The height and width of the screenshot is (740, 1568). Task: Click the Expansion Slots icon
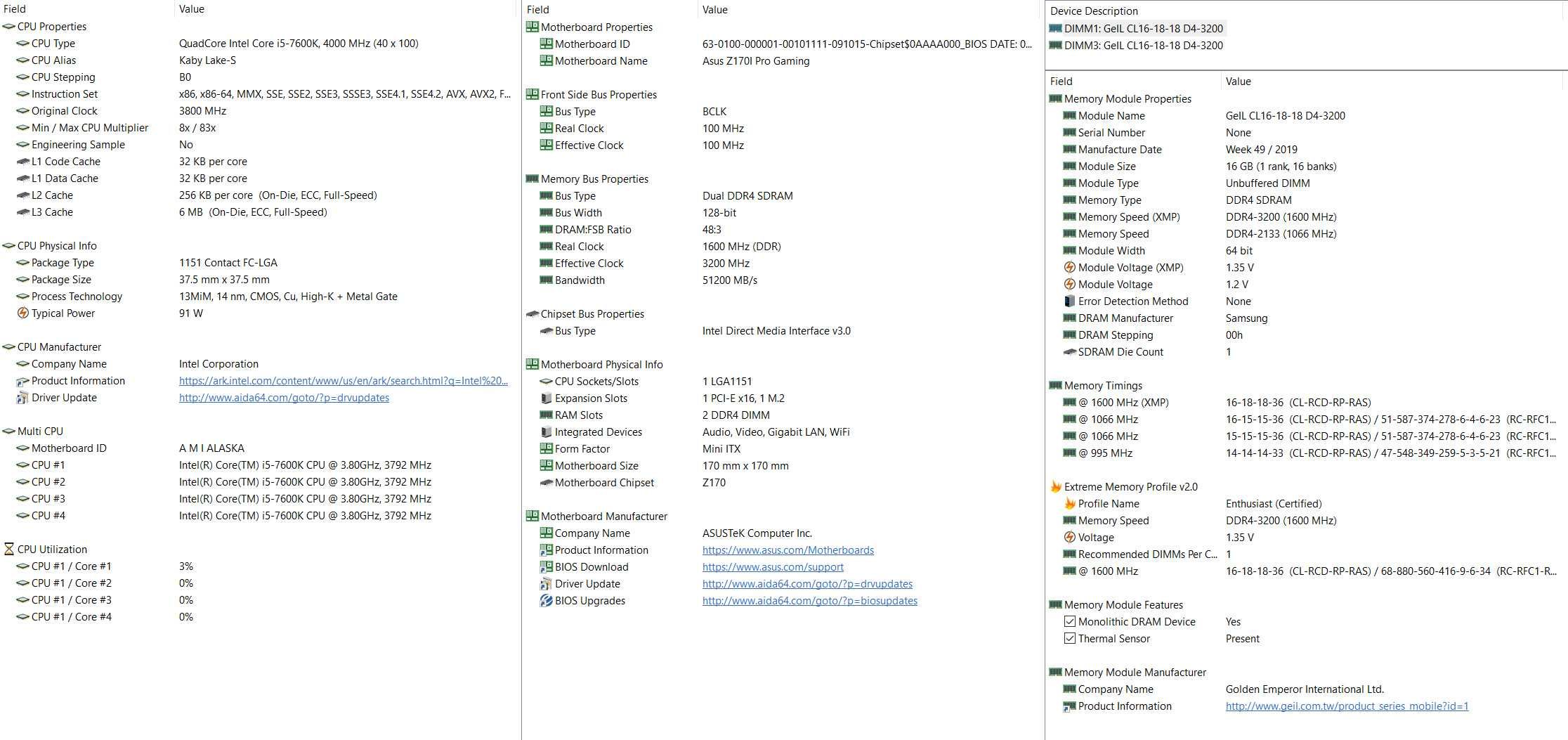click(x=546, y=398)
